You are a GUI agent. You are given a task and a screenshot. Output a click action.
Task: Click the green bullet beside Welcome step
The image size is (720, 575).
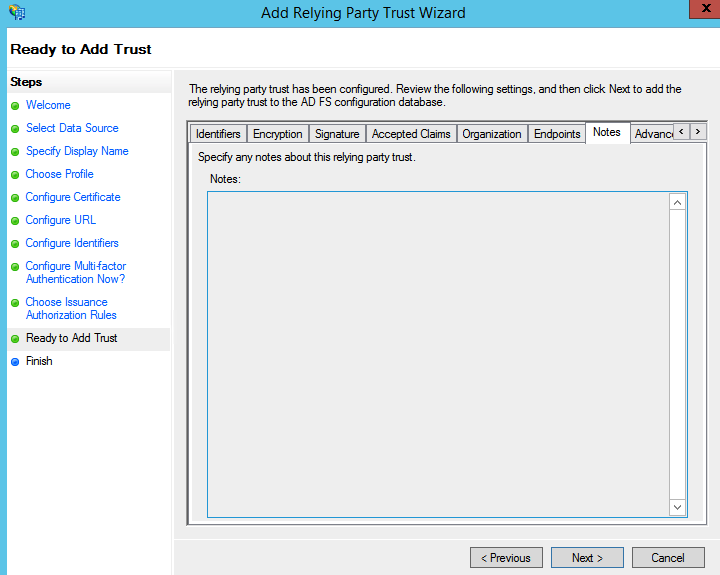tap(15, 106)
